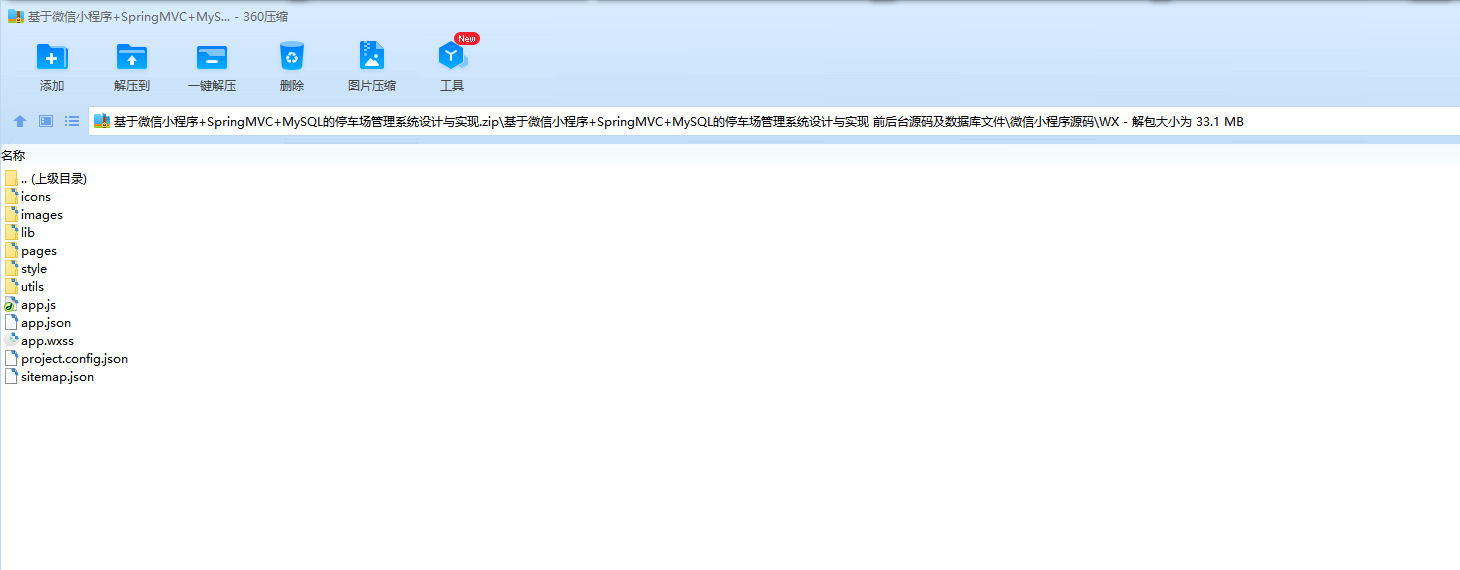
Task: Click the project.config.json file icon
Action: coord(11,358)
